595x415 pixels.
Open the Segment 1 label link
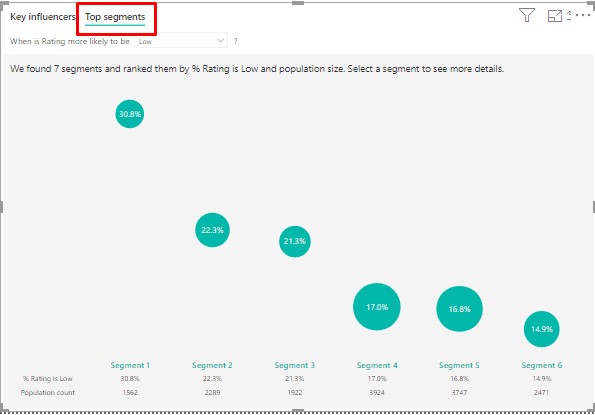(x=130, y=365)
